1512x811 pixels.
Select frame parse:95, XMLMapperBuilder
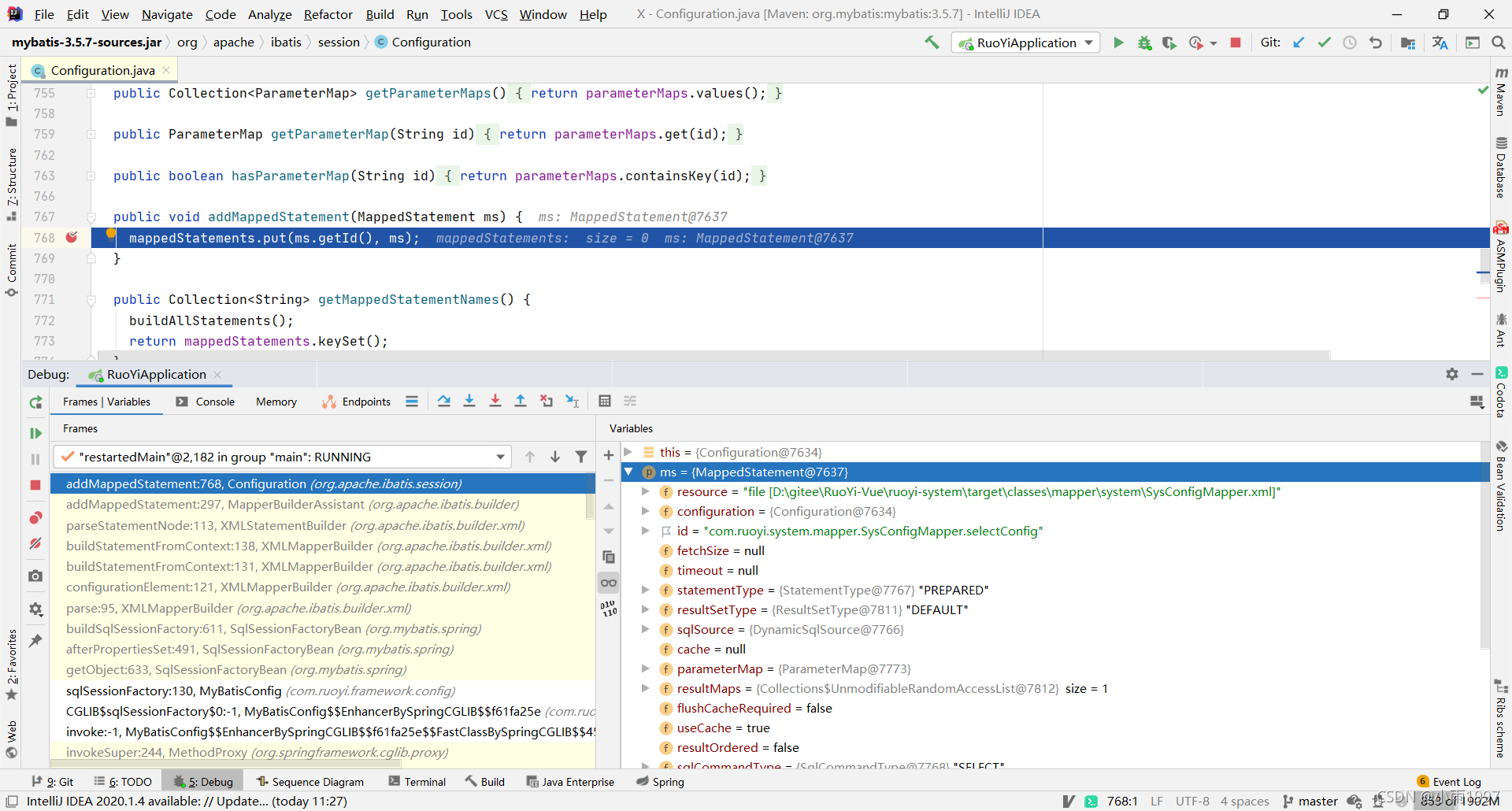pyautogui.click(x=323, y=608)
